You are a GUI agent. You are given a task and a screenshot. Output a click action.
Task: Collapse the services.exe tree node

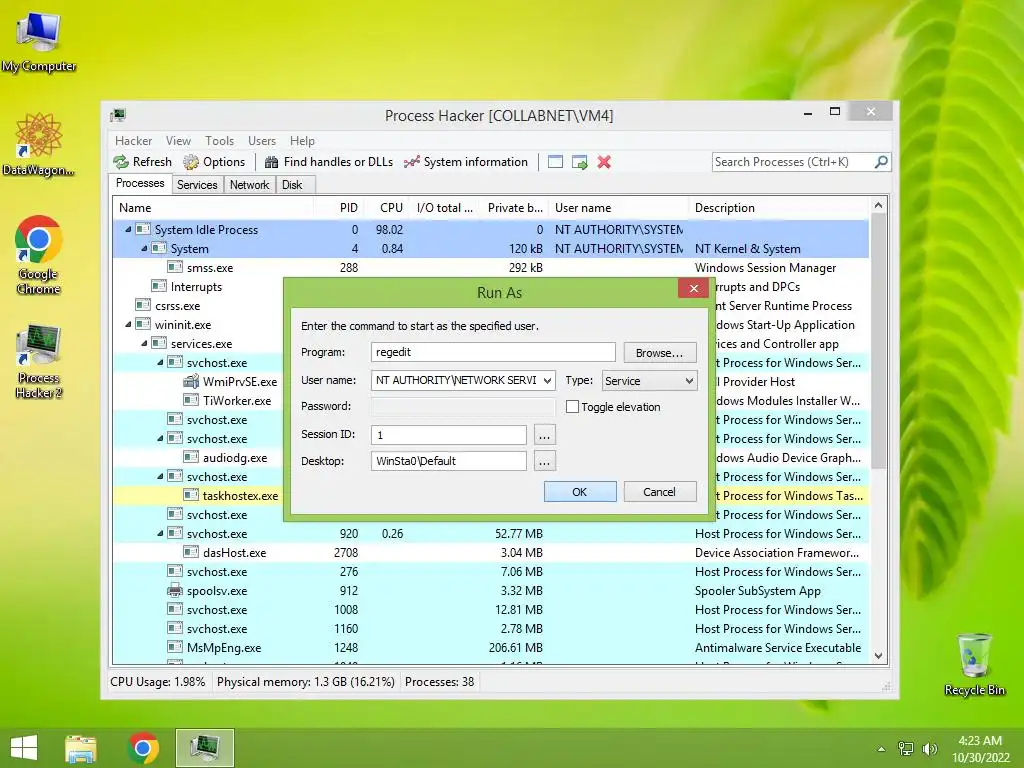[144, 344]
